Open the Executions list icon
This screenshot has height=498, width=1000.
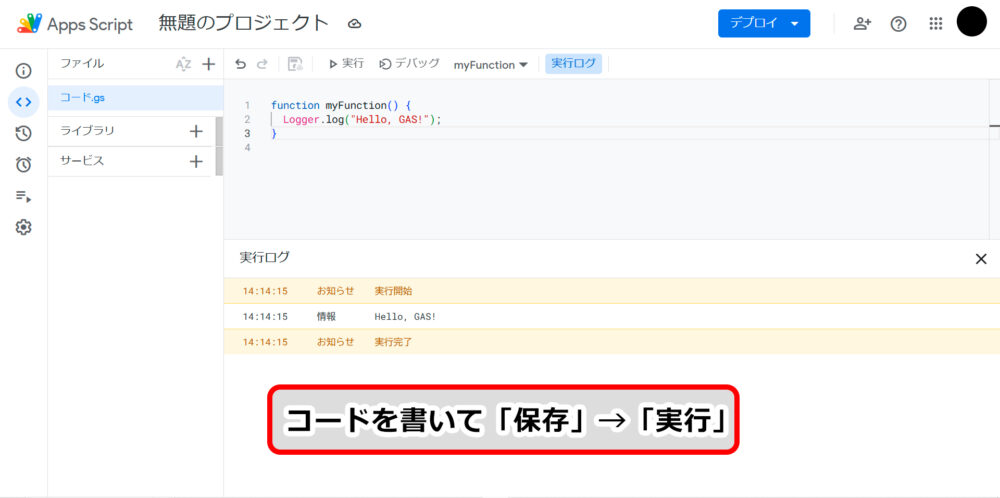click(x=24, y=196)
